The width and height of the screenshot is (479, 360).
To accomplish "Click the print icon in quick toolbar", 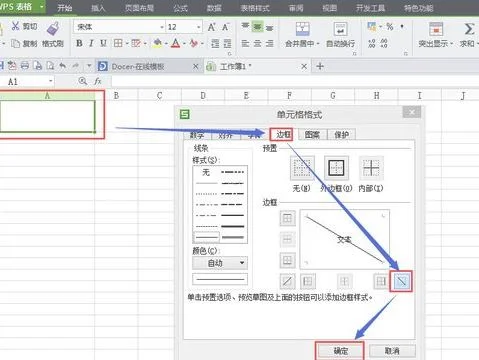I will [25, 66].
